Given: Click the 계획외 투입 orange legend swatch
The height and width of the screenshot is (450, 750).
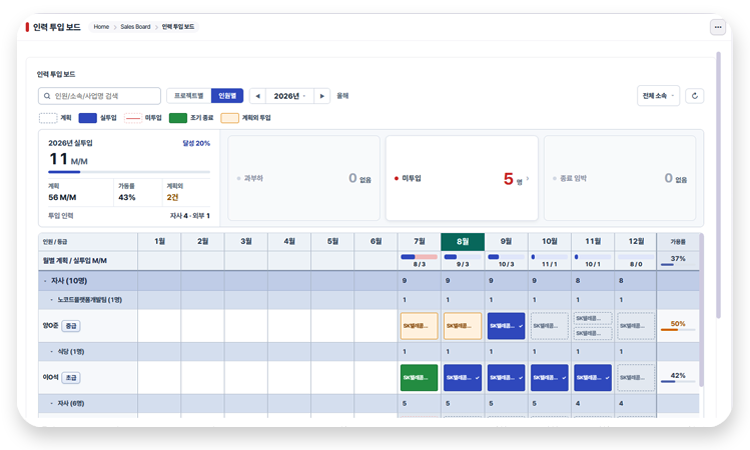Looking at the screenshot, I should coord(230,118).
